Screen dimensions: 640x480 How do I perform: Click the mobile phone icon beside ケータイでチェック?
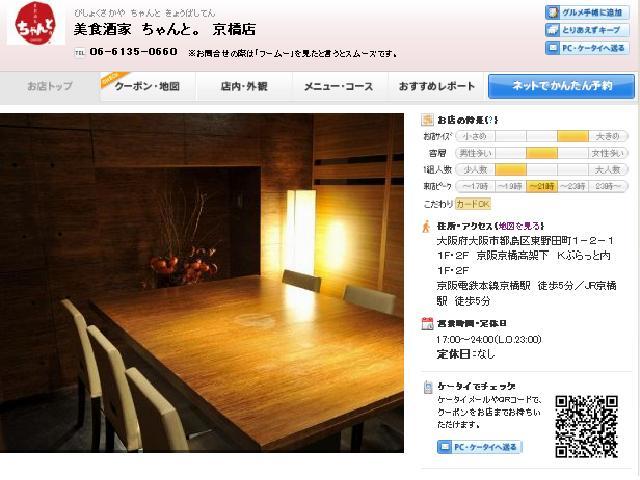[428, 387]
